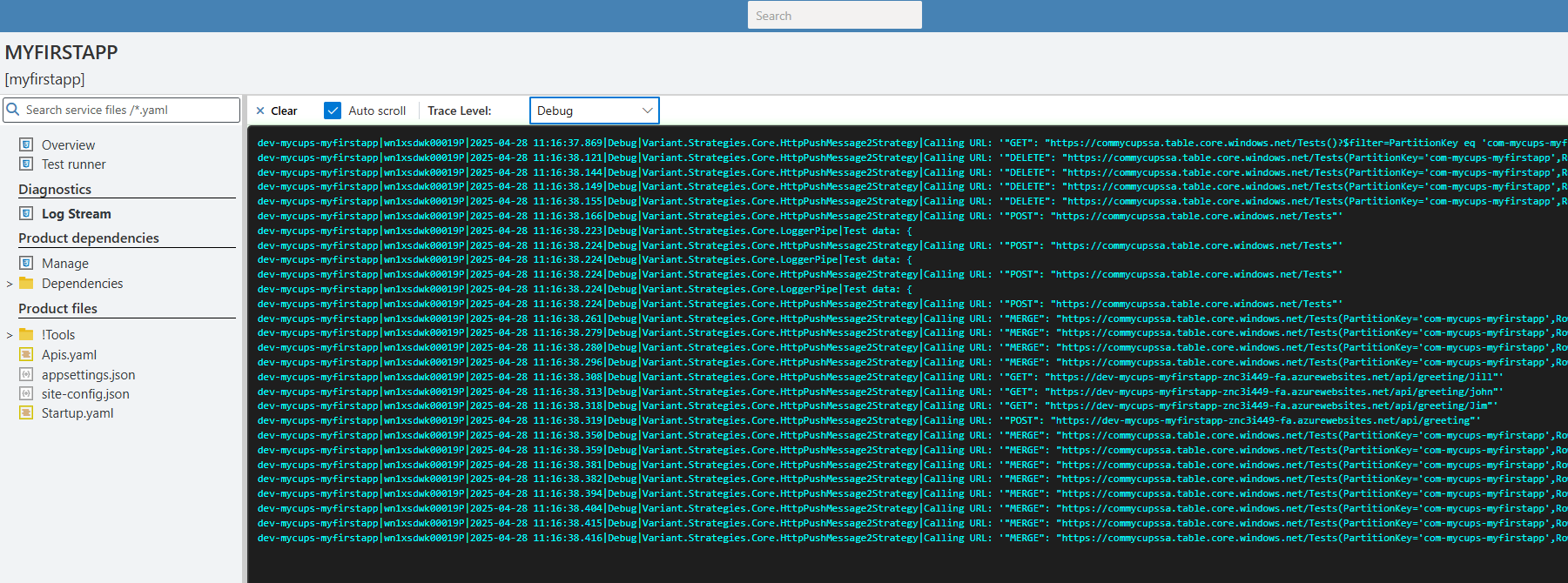Click the Apis.yaml file icon
This screenshot has height=583, width=1568.
[x=26, y=354]
